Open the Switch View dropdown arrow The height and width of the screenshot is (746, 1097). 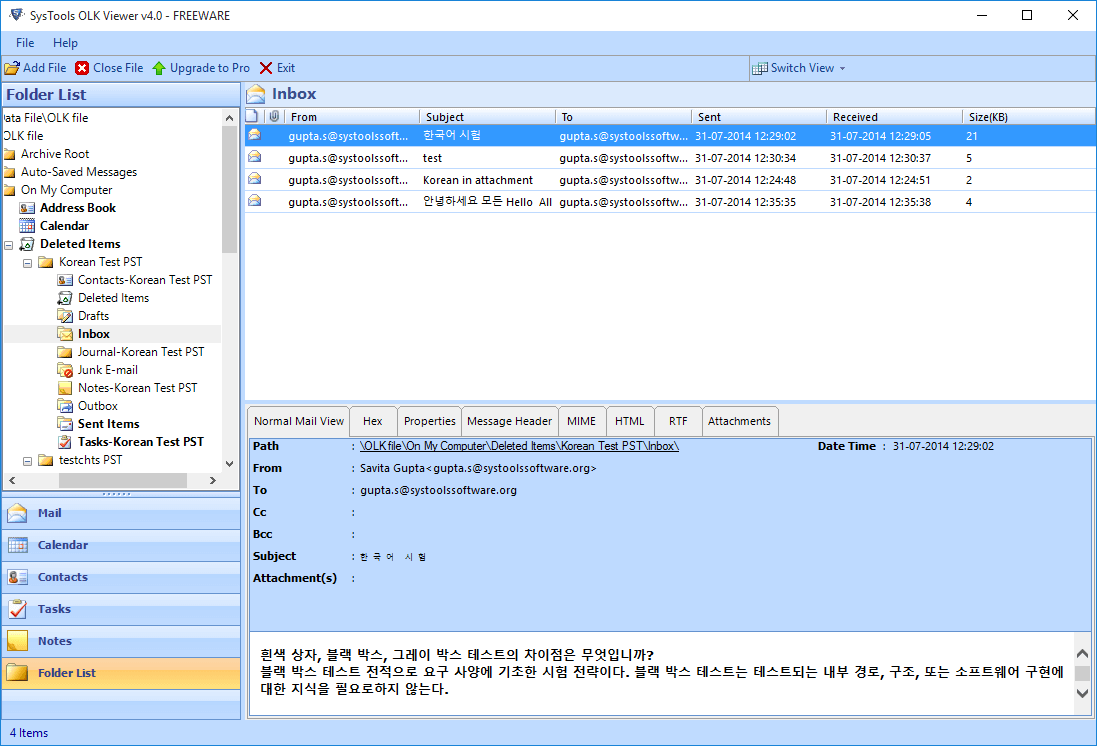pos(842,69)
